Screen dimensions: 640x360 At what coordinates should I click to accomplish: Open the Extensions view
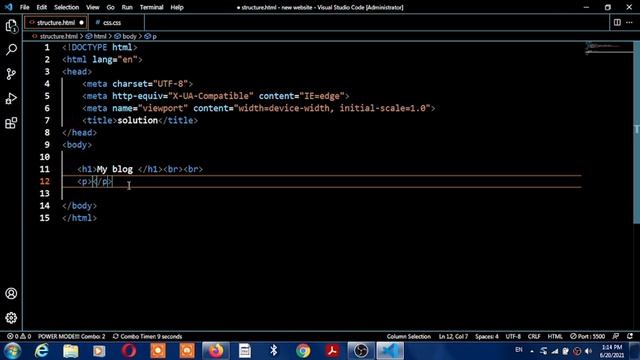11,122
